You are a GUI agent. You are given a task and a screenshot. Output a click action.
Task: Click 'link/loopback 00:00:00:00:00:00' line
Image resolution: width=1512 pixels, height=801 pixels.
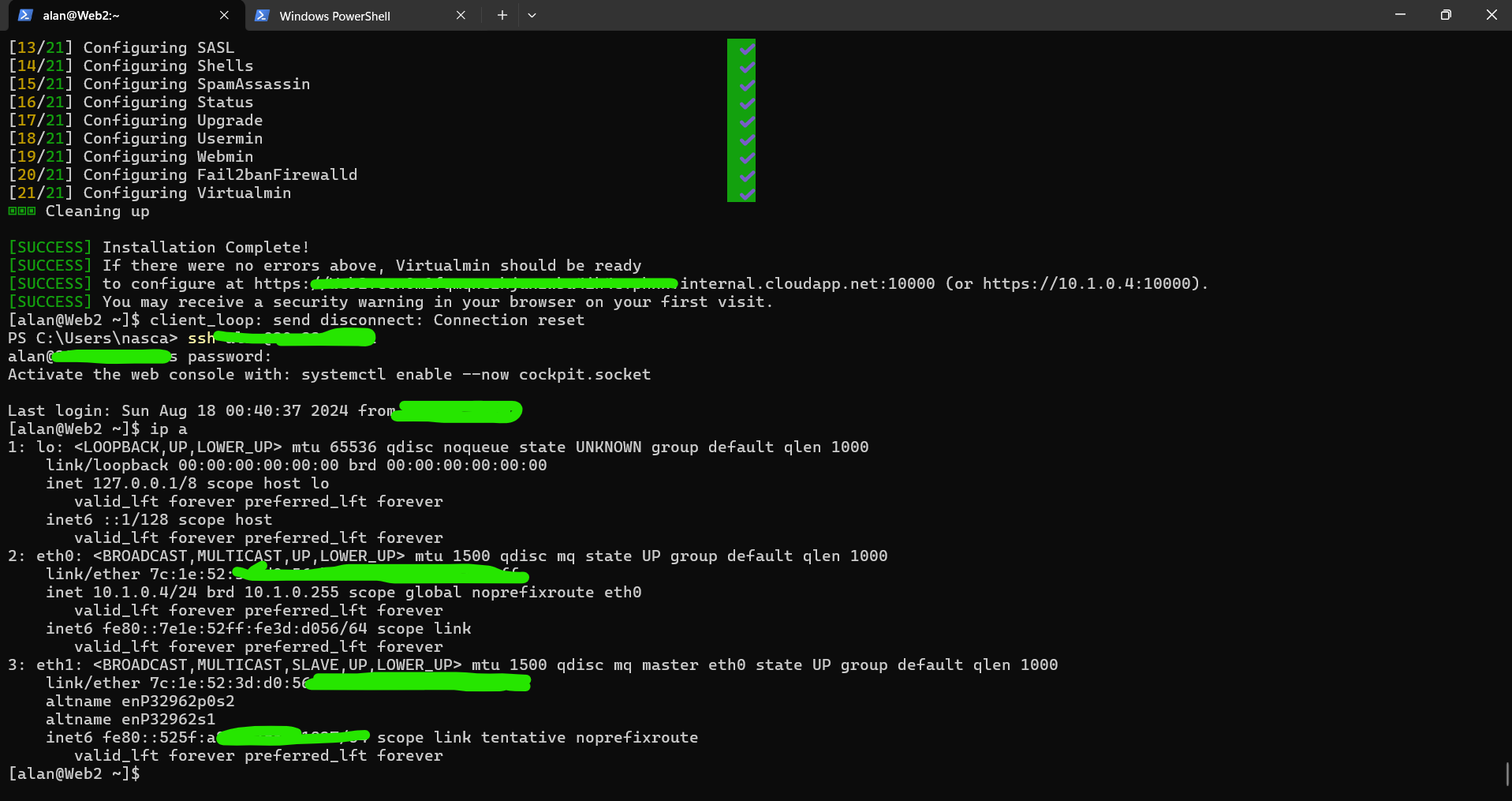coord(297,466)
